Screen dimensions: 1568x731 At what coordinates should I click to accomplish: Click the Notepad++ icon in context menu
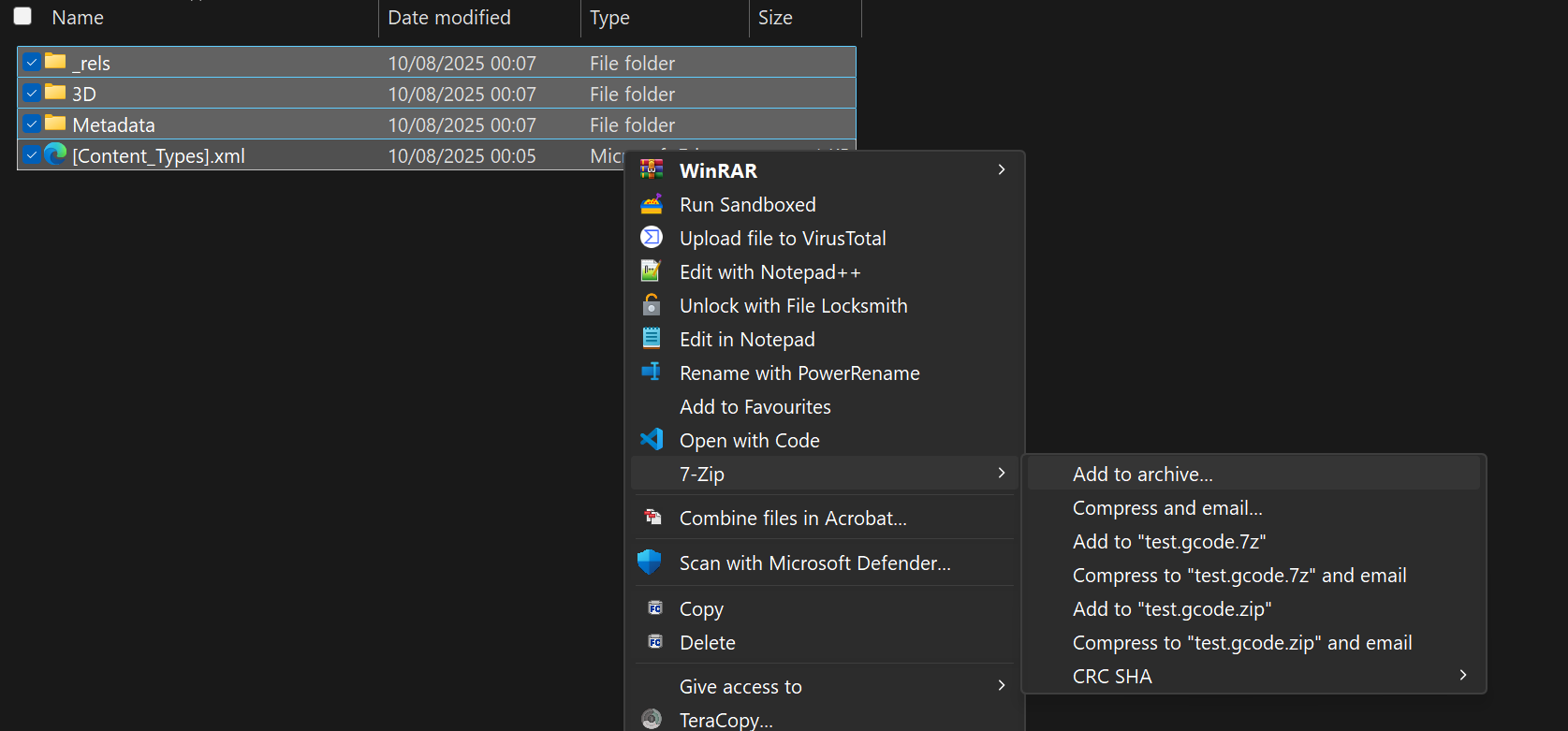[652, 270]
